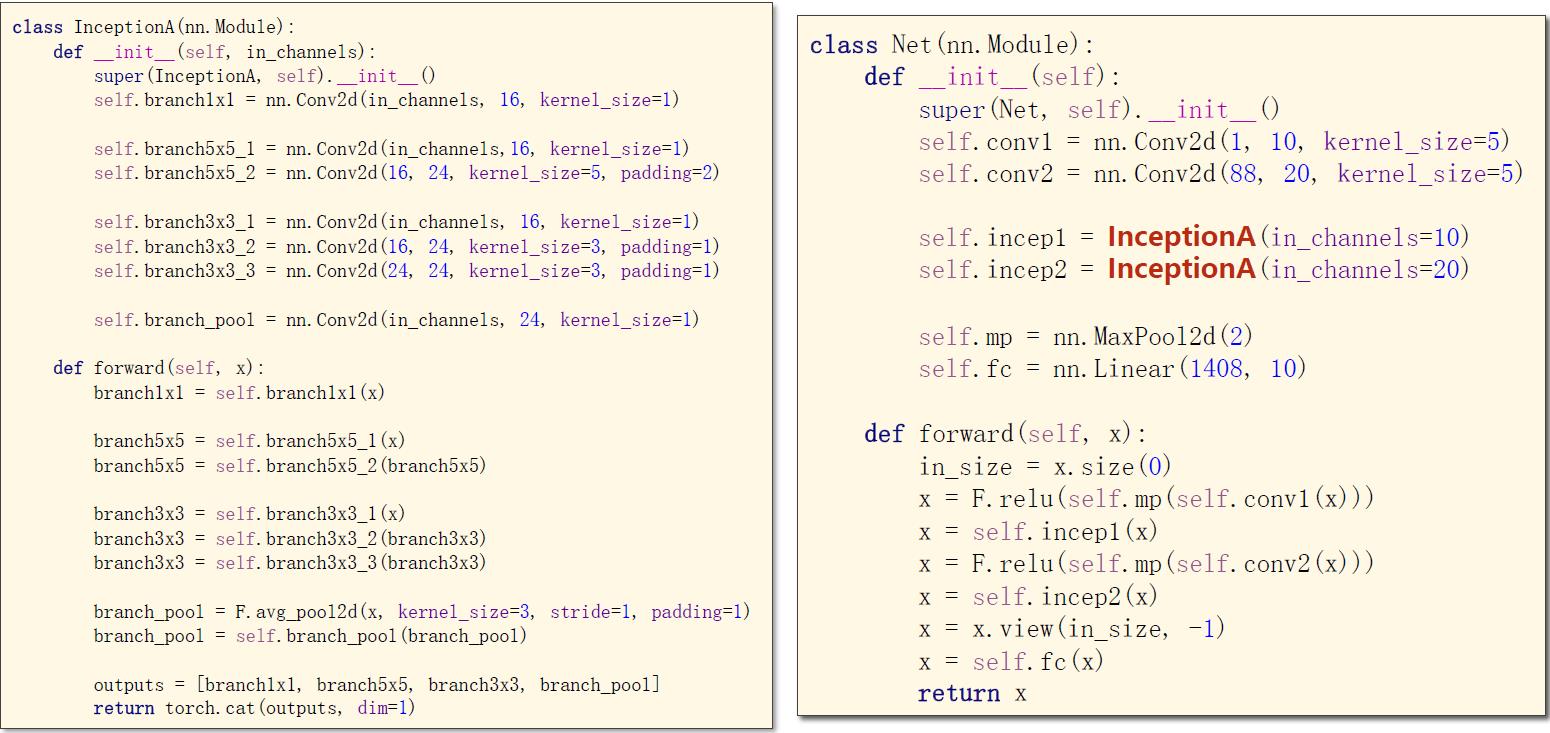Click the self.incep2 InceptionA(in_channels=20) line
The height and width of the screenshot is (733, 1550).
[1194, 269]
